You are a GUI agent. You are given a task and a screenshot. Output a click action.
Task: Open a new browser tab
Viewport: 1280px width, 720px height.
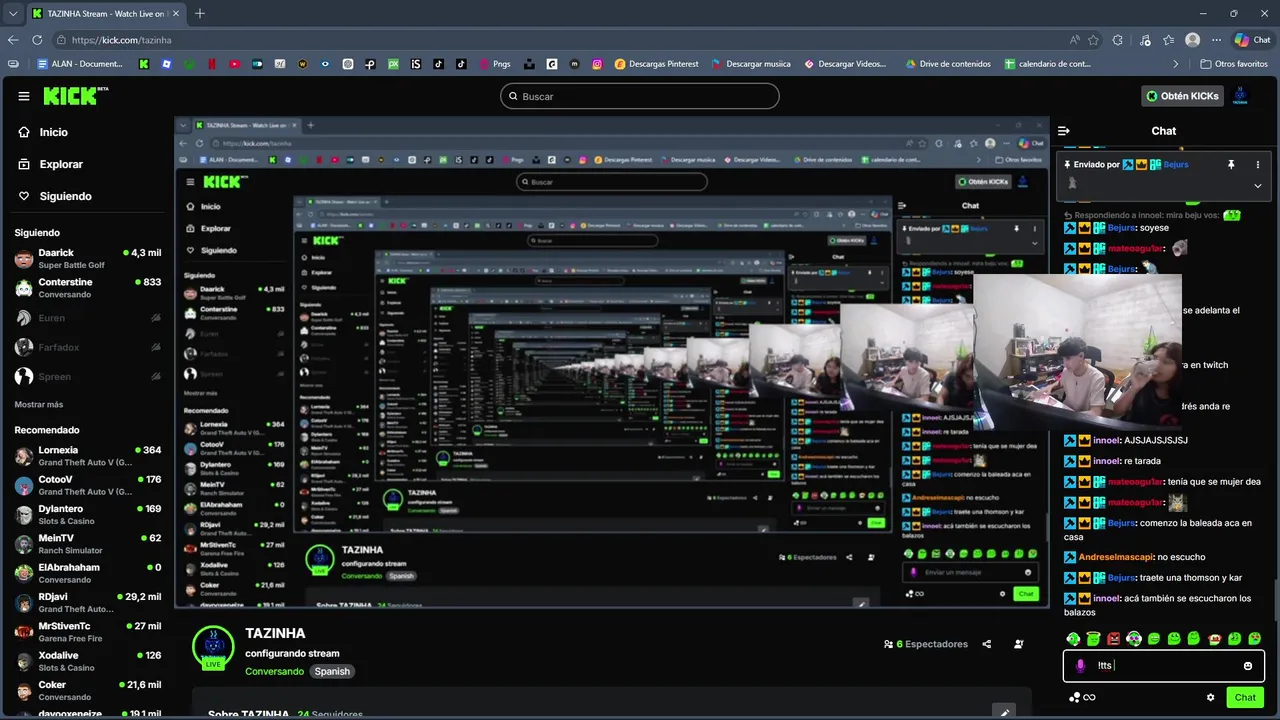[x=200, y=14]
